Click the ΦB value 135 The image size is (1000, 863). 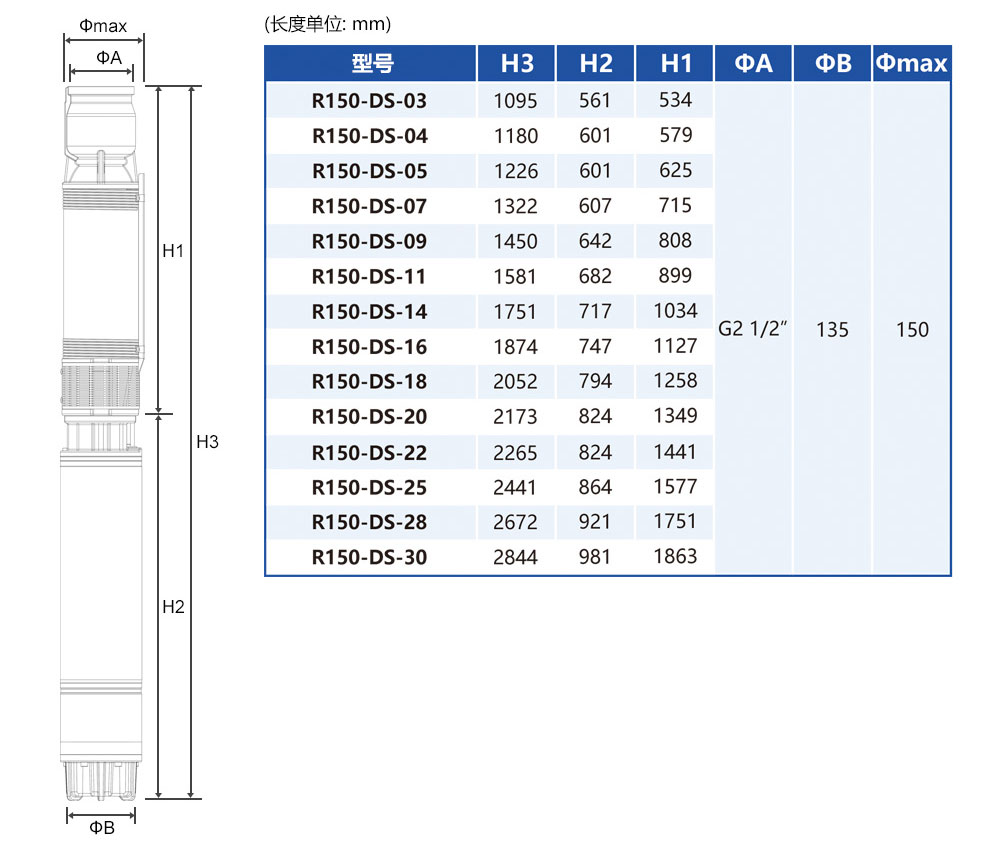832,329
